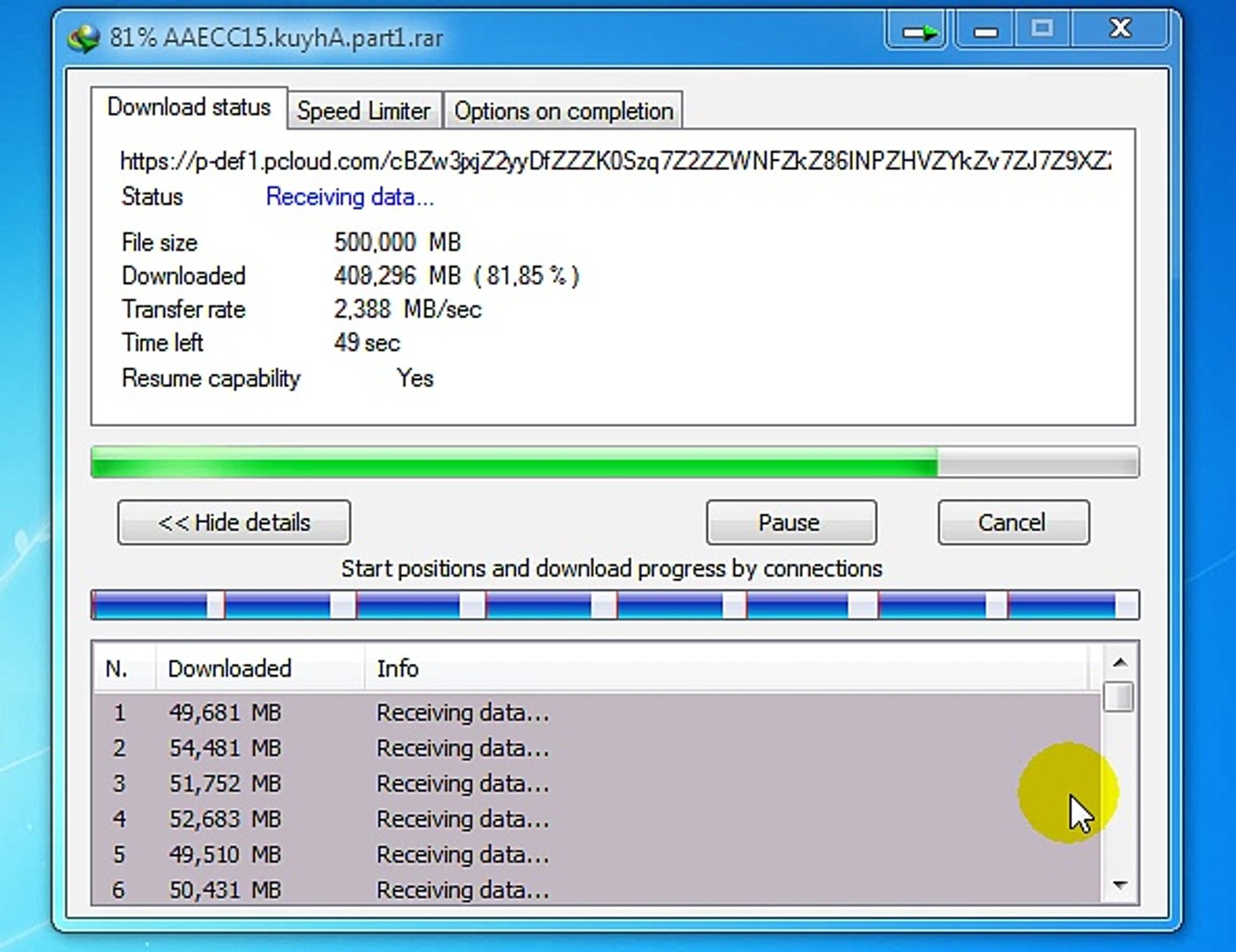The width and height of the screenshot is (1236, 952).
Task: Click the connections list scroll down arrow
Action: [x=1120, y=885]
